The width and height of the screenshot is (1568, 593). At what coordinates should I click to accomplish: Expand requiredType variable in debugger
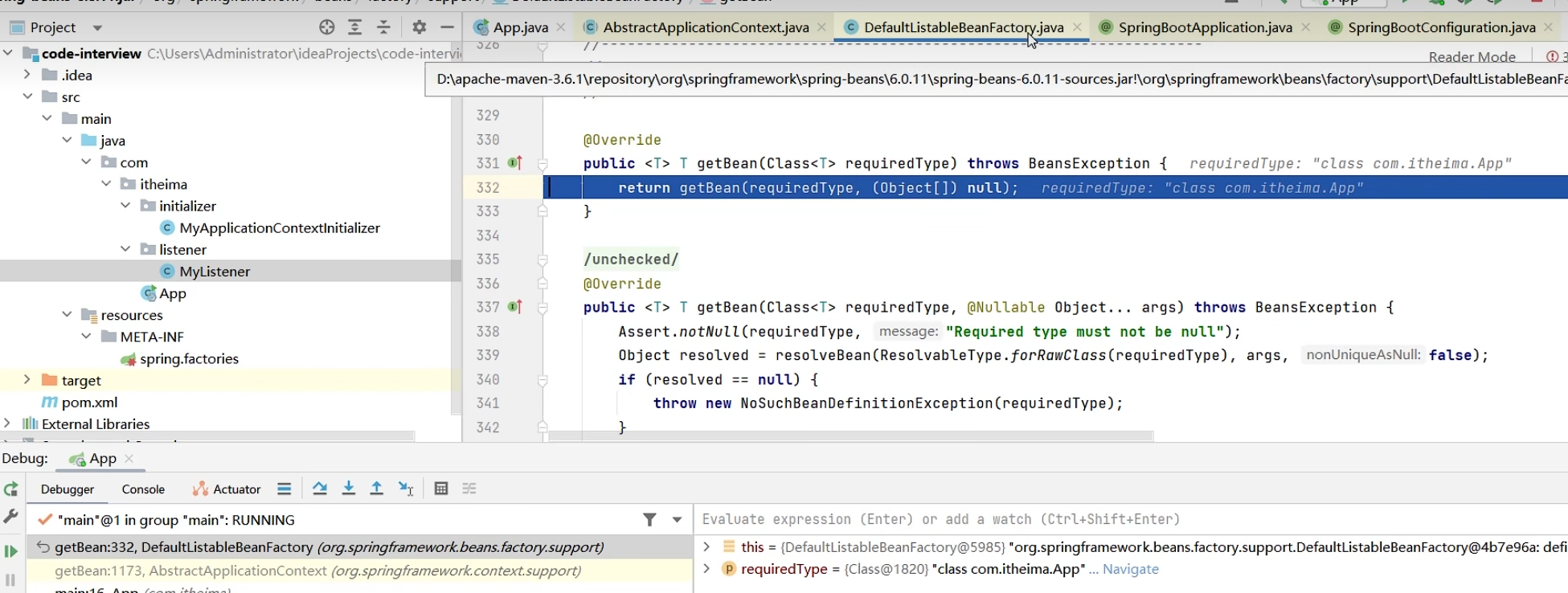[706, 569]
